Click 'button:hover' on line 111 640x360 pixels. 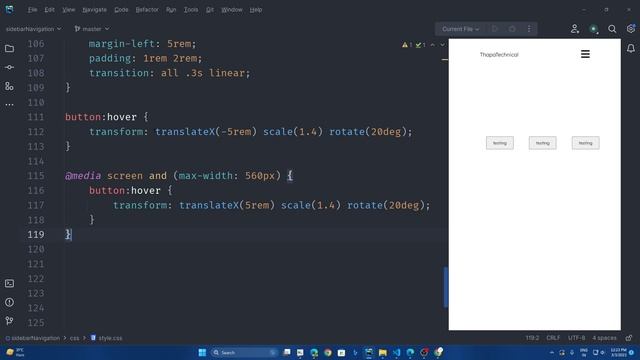(101, 117)
